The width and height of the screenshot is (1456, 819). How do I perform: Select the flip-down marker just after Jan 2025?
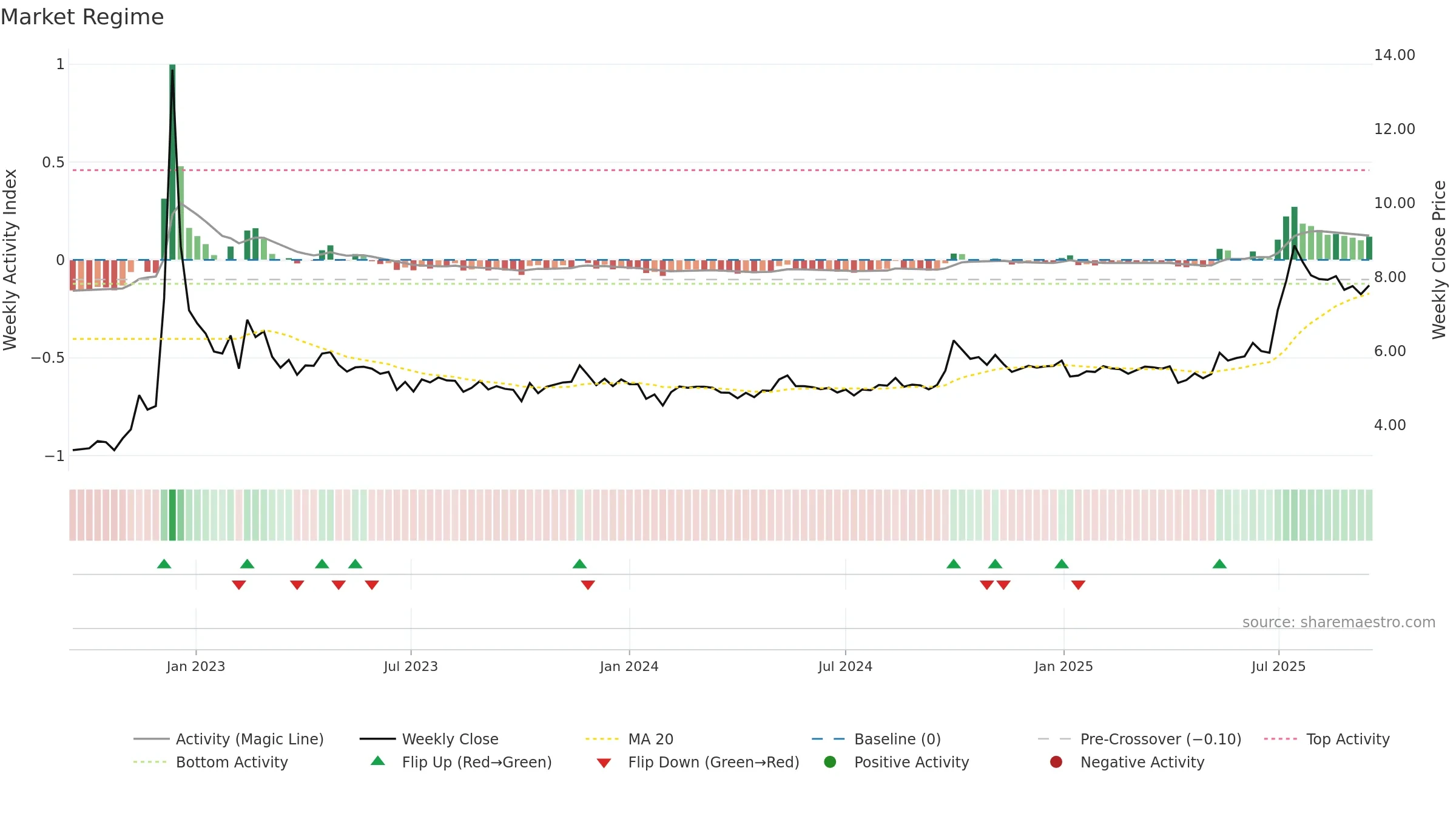click(1078, 585)
